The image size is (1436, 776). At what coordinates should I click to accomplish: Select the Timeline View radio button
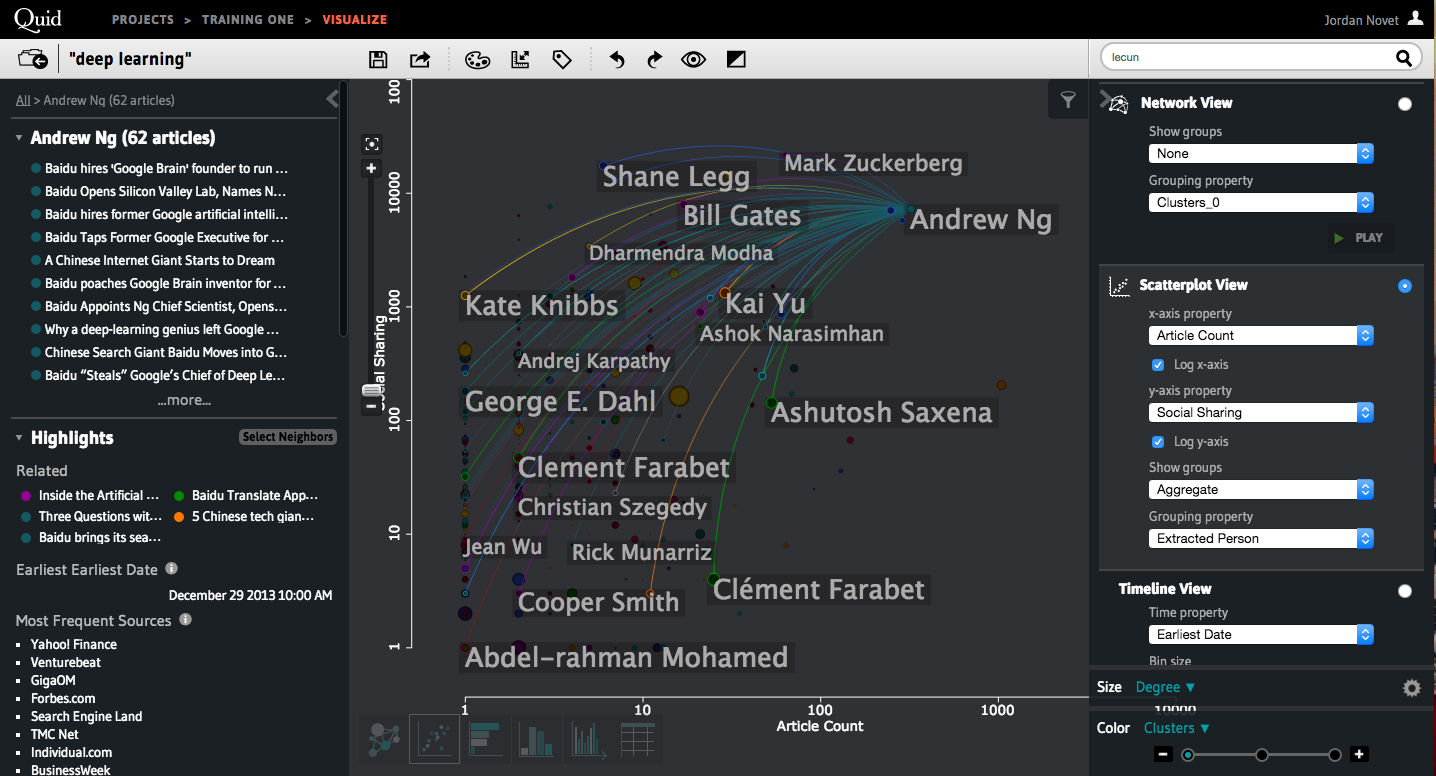point(1405,591)
